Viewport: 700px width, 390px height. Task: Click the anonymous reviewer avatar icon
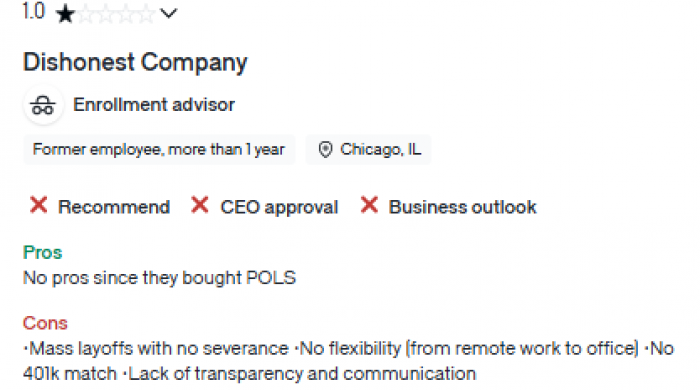click(x=43, y=105)
